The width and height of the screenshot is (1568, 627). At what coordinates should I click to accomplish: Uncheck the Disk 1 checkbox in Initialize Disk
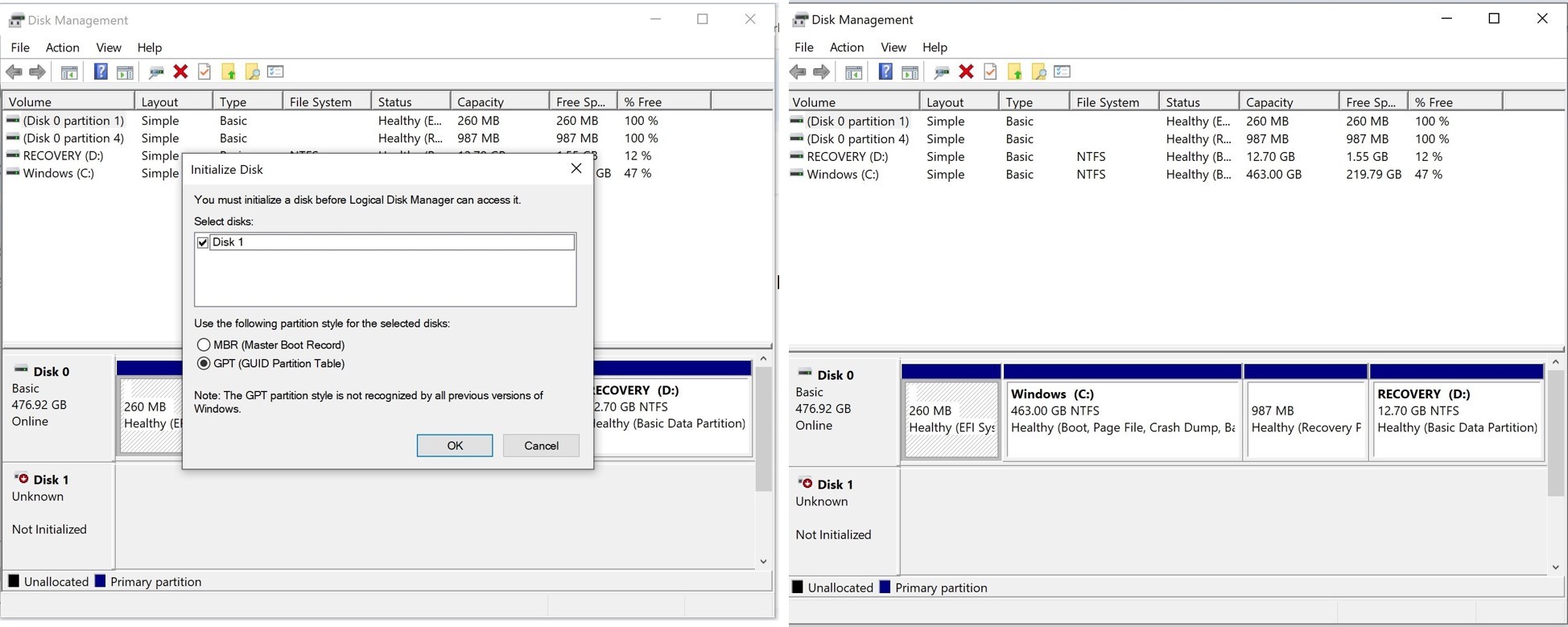[203, 242]
